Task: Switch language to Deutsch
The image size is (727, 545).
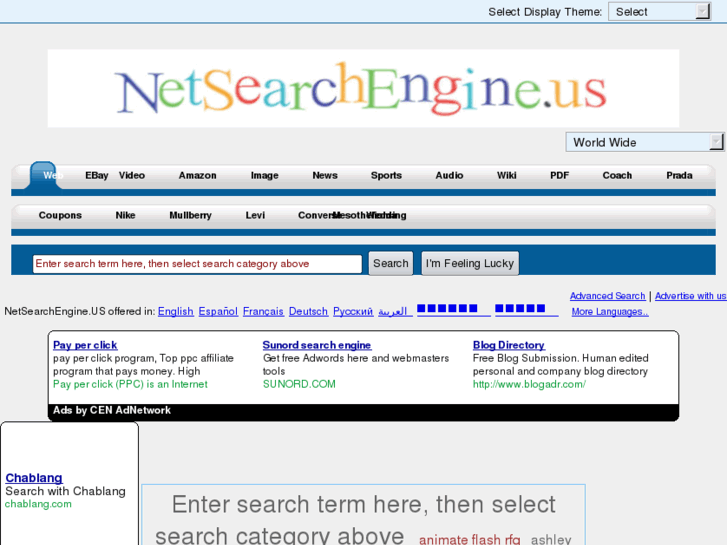Action: point(308,311)
